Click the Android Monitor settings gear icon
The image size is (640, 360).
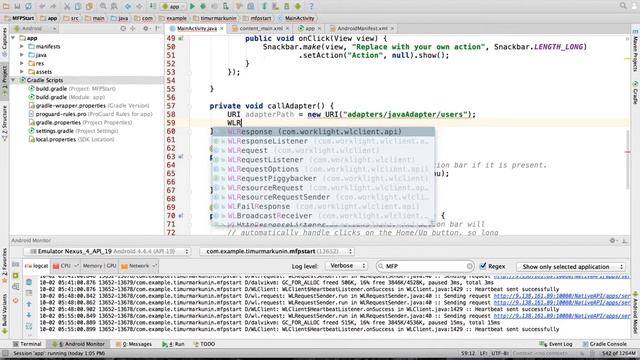click(612, 241)
